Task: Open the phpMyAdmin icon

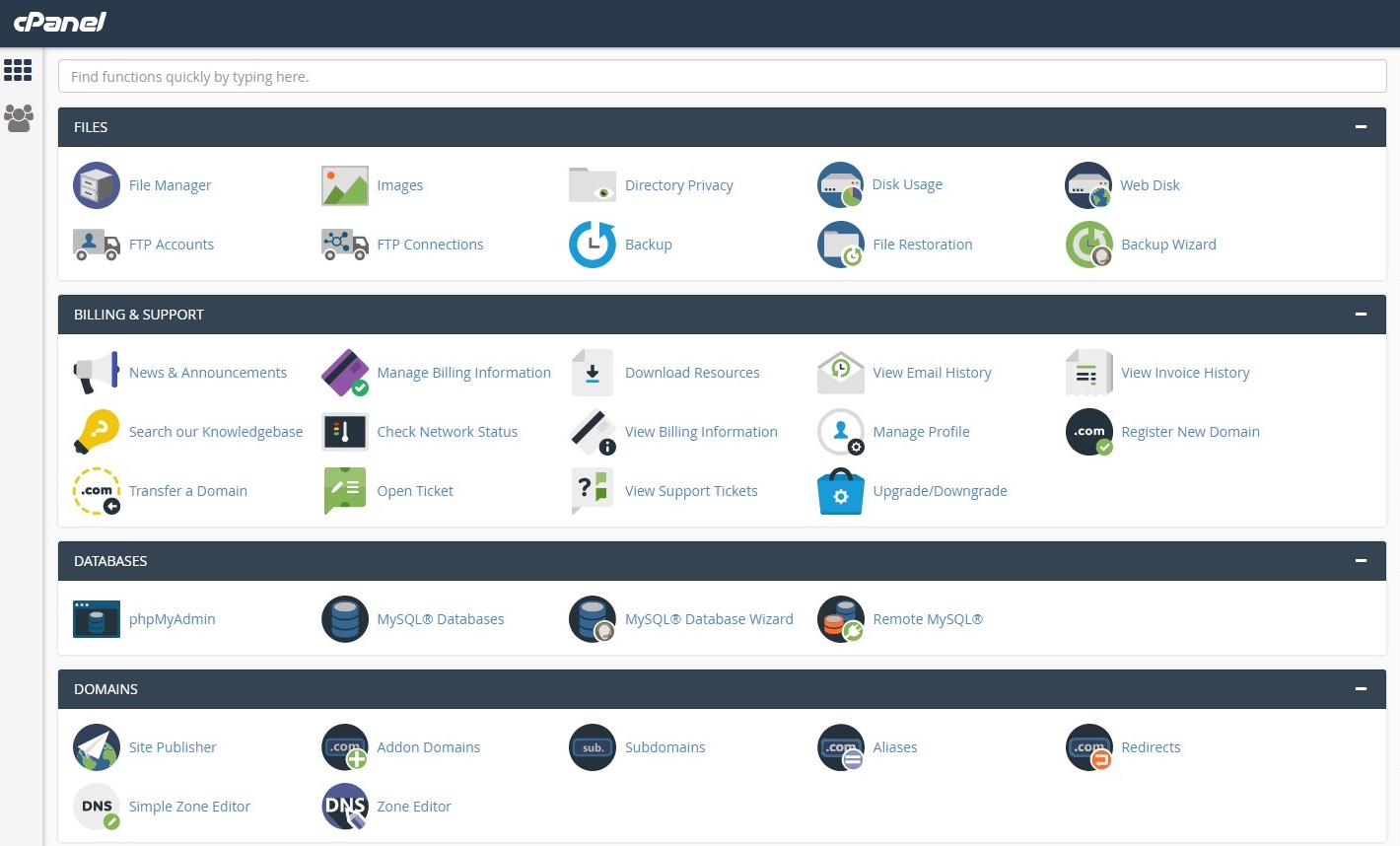Action: click(x=97, y=619)
